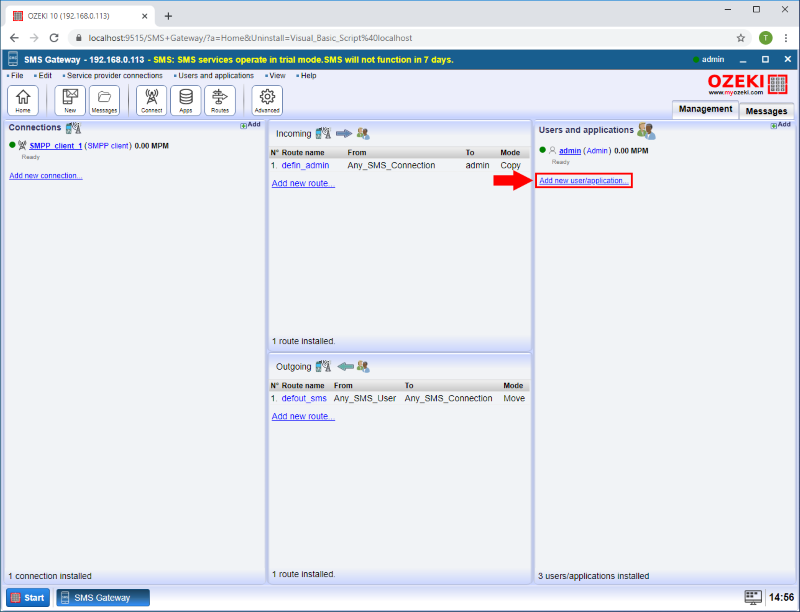Click Any_SMS_User in Outgoing route row

coord(365,398)
